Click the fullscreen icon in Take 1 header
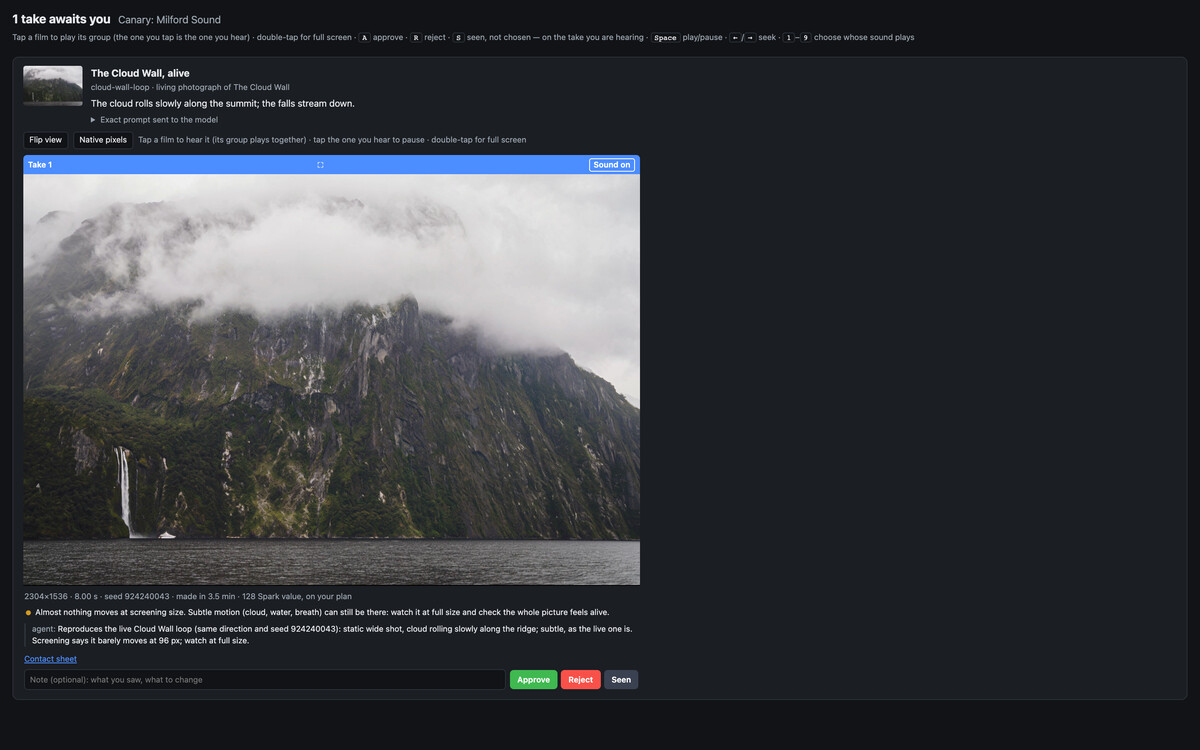This screenshot has width=1200, height=750. tap(320, 165)
